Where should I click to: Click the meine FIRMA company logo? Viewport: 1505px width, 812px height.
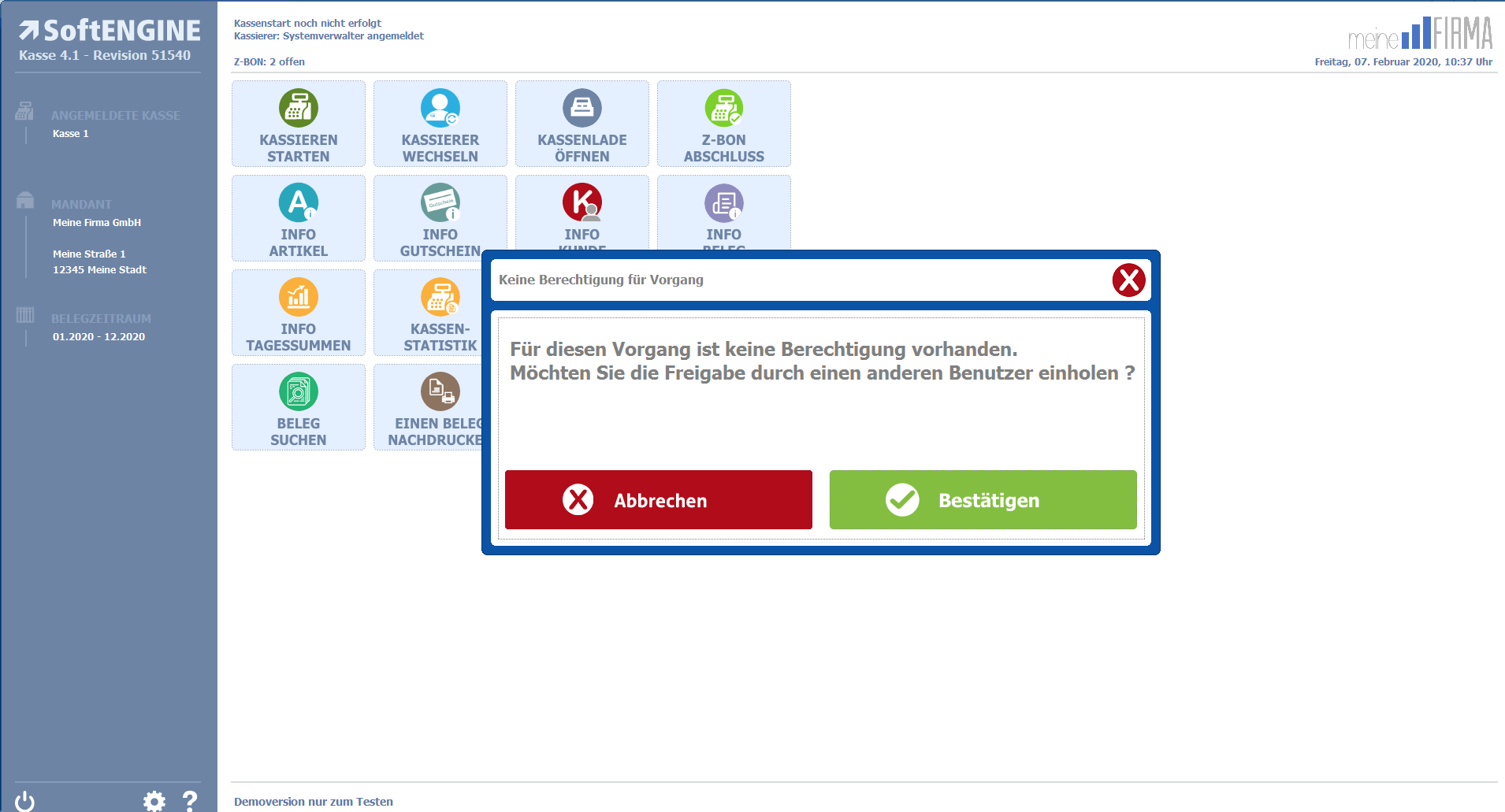tap(1420, 34)
